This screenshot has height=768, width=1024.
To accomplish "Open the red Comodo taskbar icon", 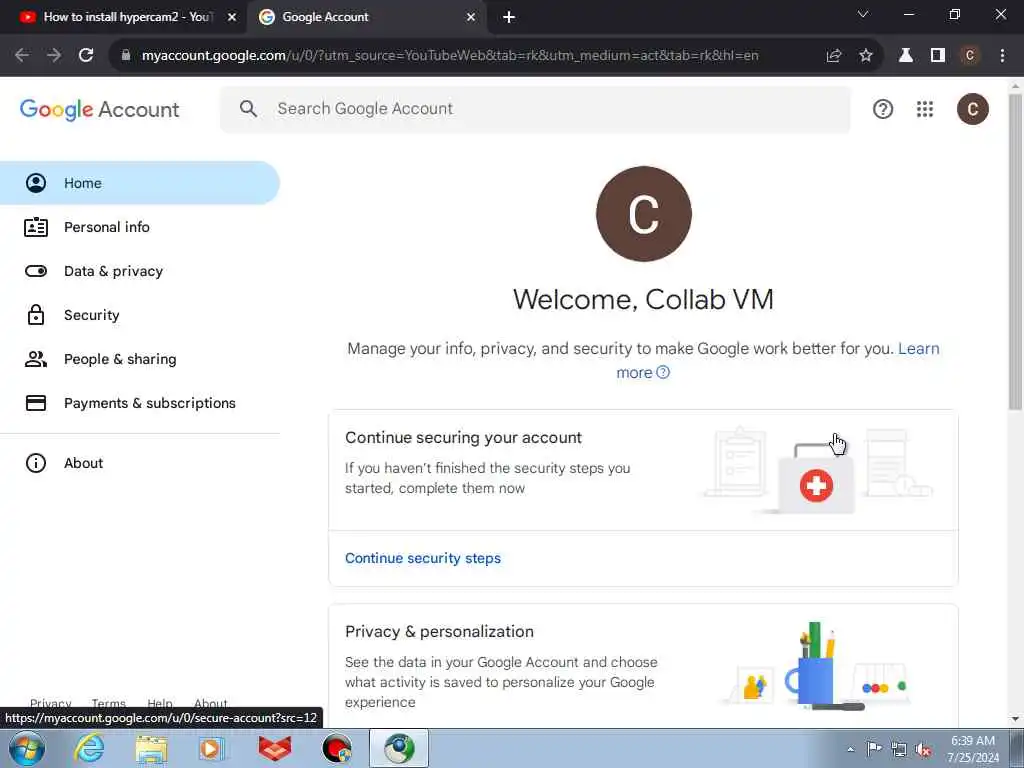I will click(x=275, y=749).
